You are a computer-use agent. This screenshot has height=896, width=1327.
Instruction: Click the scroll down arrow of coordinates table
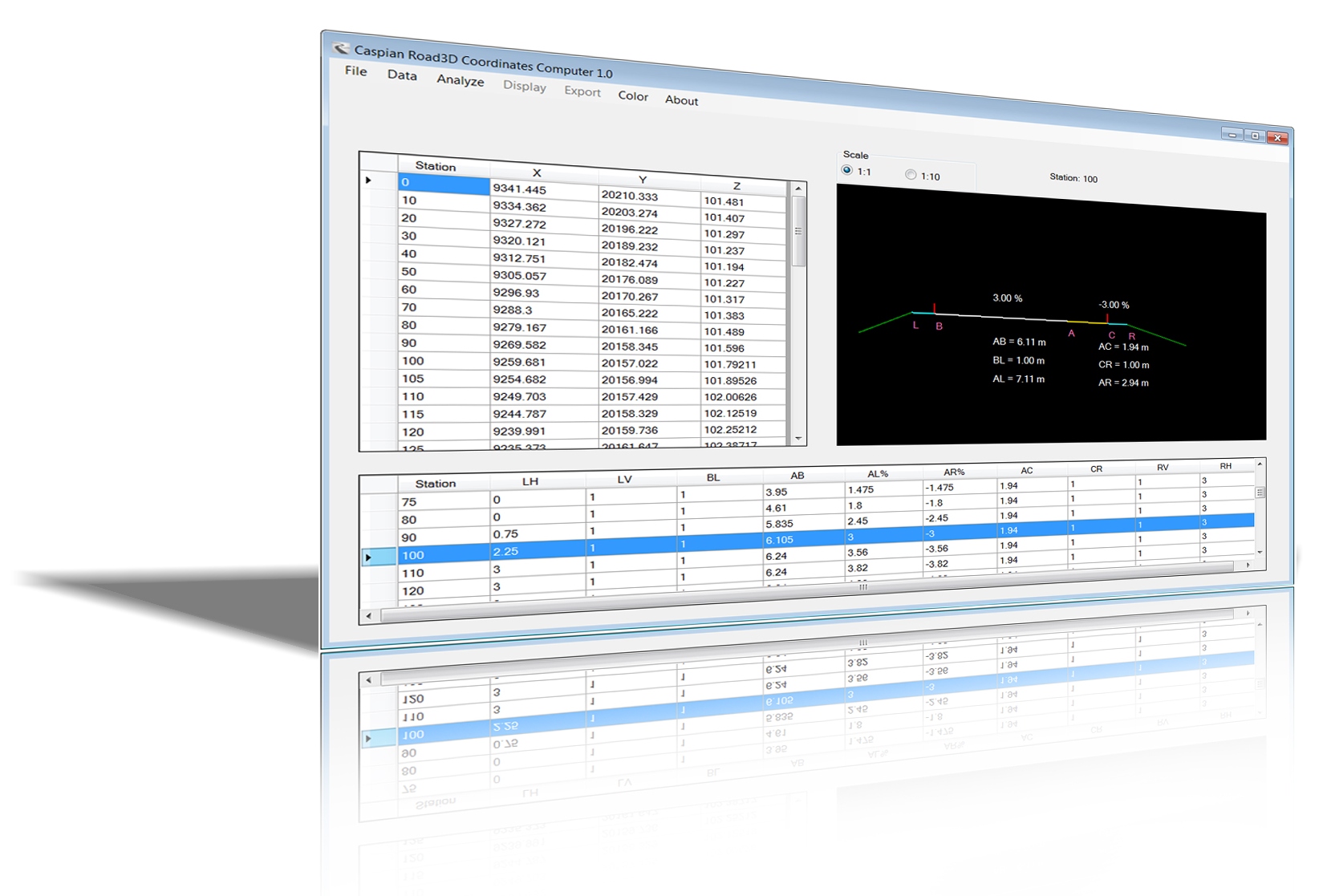798,438
